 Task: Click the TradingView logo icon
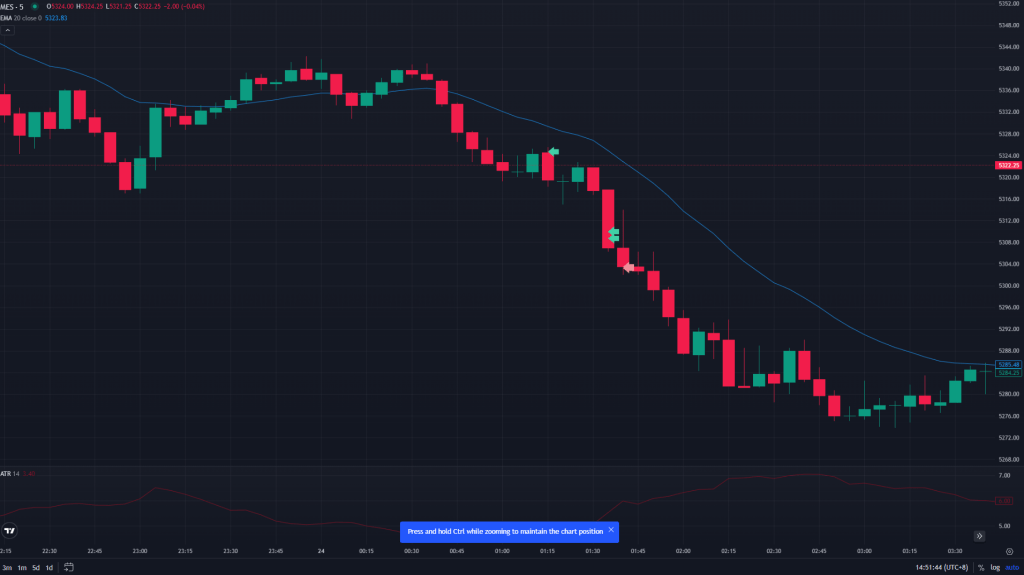coord(10,531)
